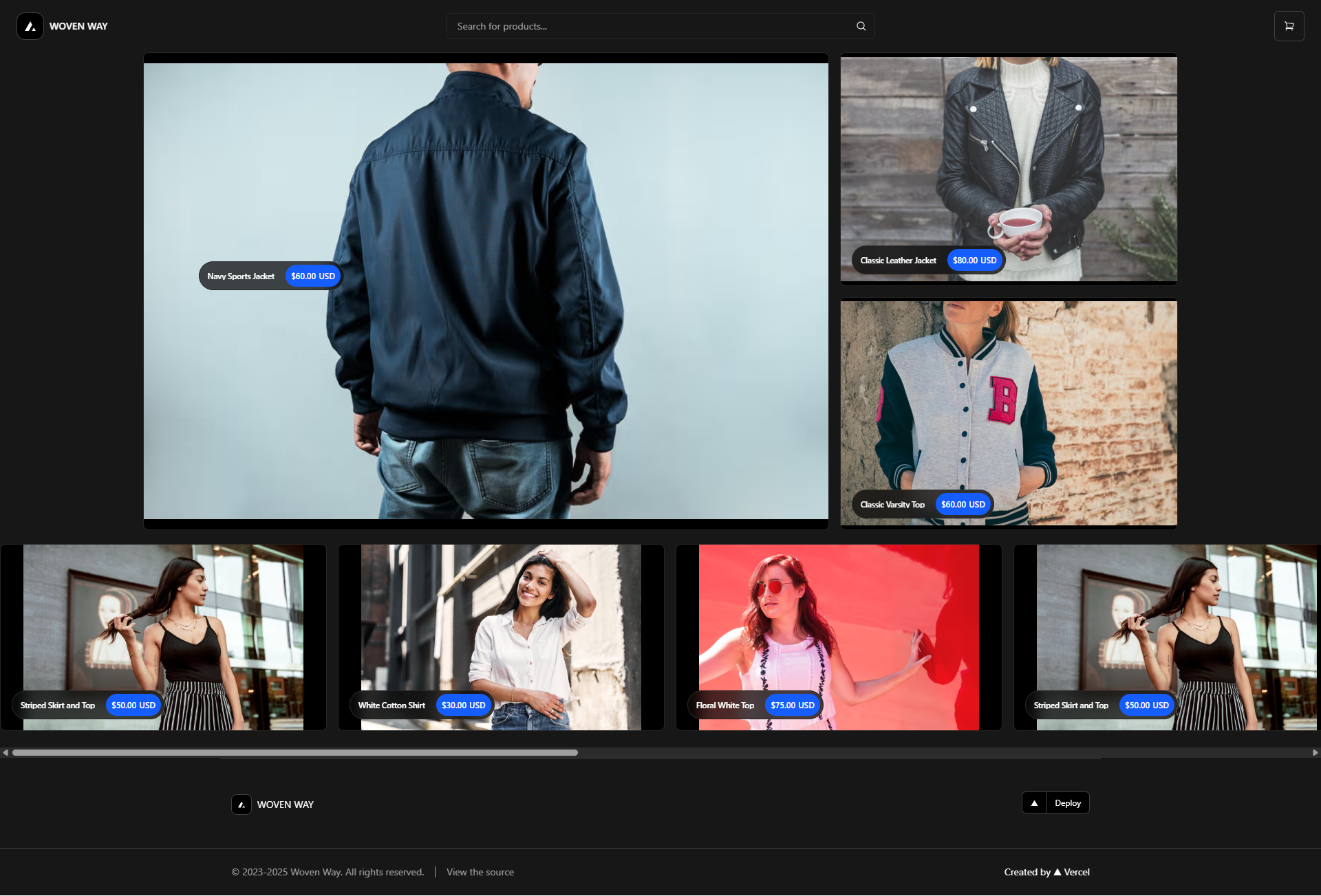Click the copyright 2023-2025 Woven Way text

tap(327, 872)
